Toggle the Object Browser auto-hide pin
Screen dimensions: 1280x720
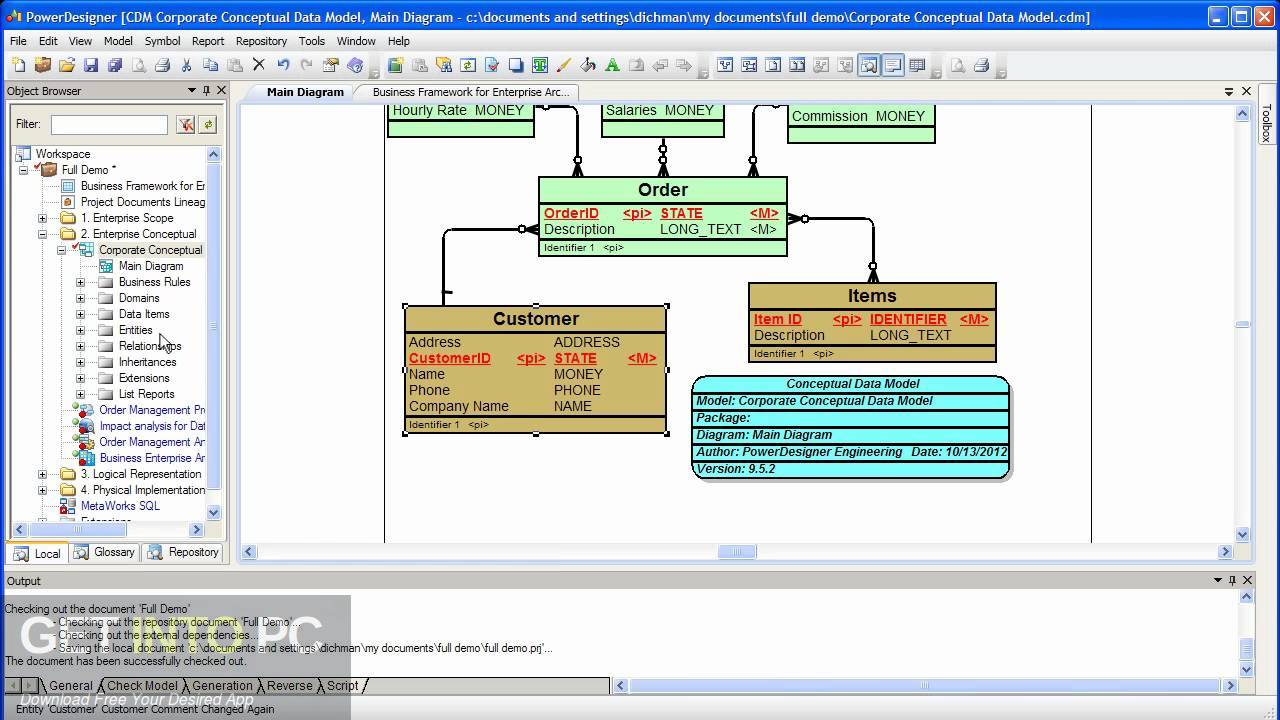pyautogui.click(x=206, y=90)
